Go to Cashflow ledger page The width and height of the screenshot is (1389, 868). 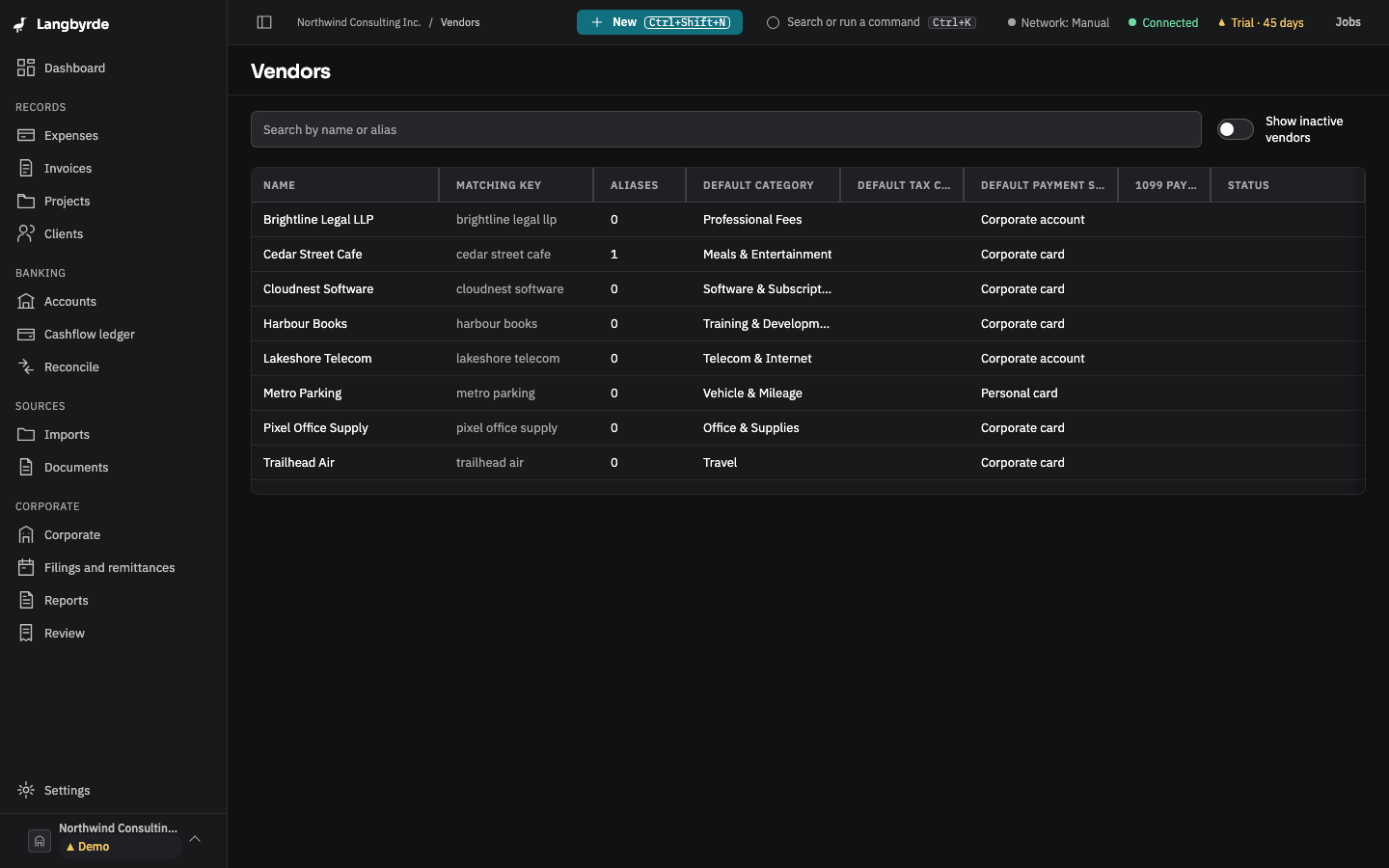pos(113,334)
